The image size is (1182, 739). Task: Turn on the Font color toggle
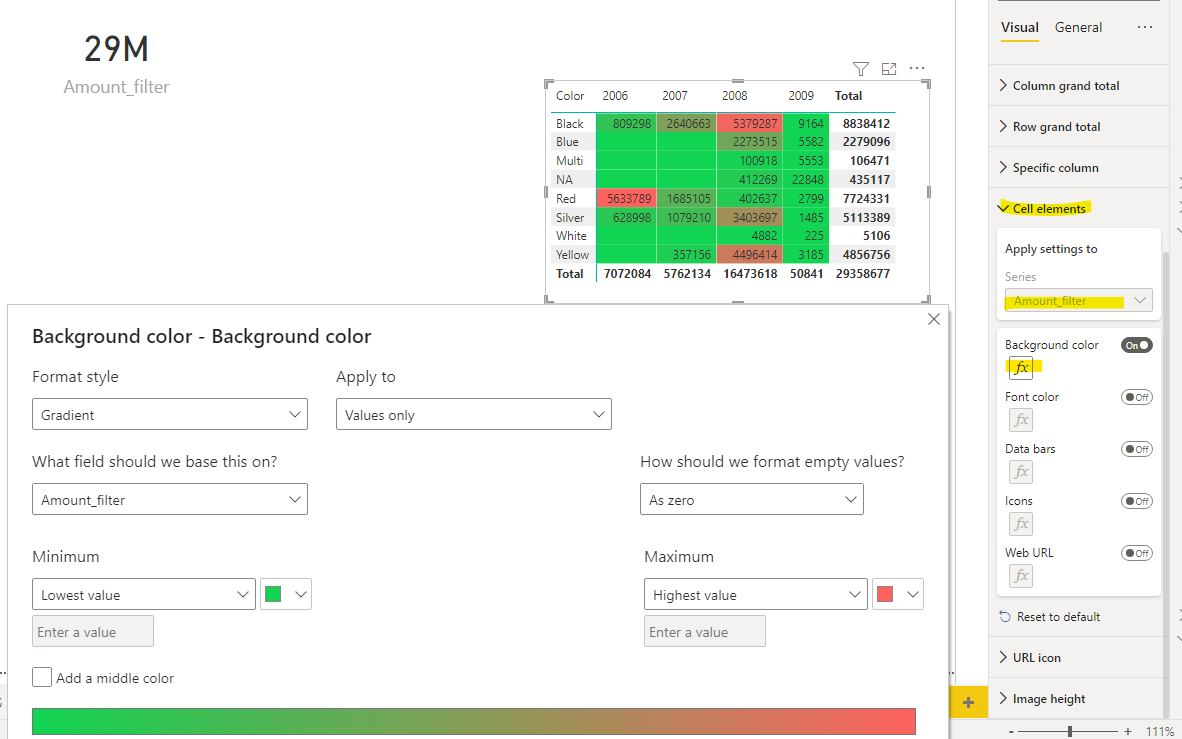tap(1137, 397)
